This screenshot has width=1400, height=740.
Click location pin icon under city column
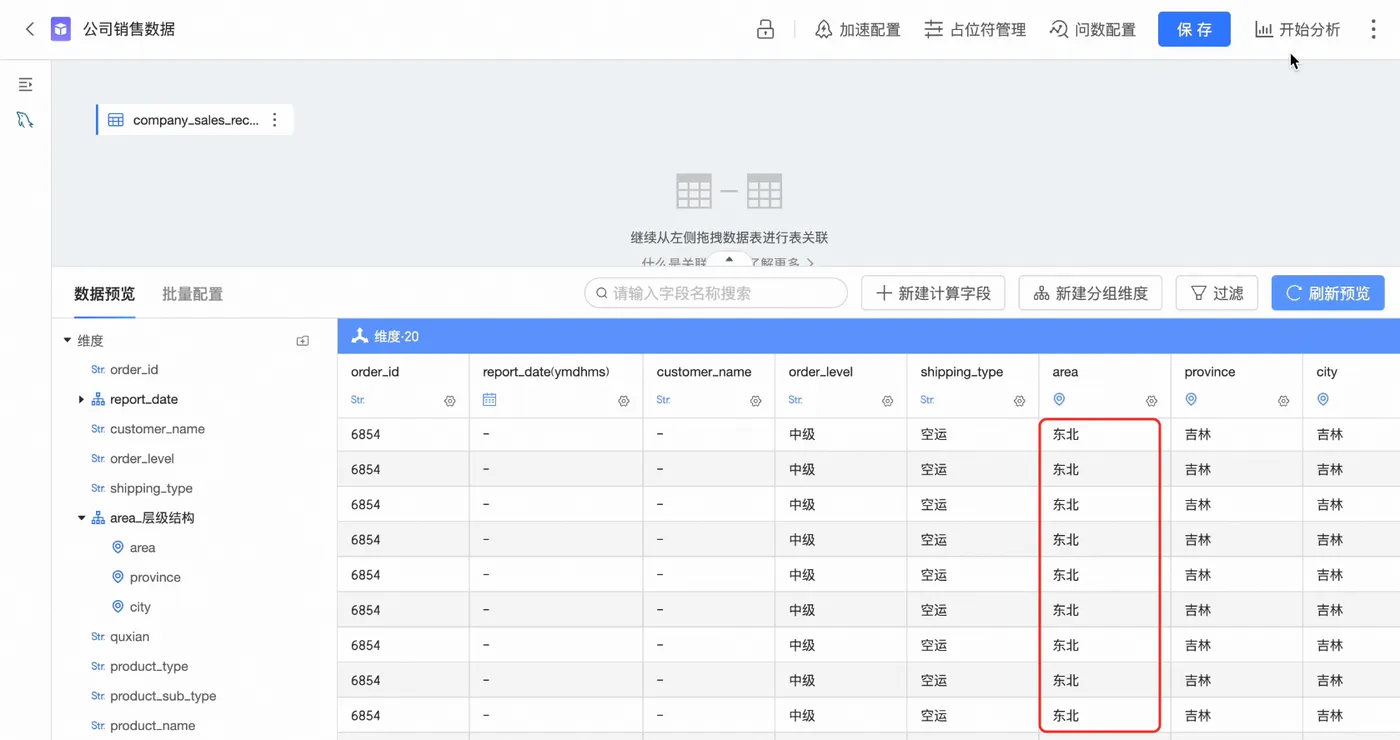(1323, 400)
